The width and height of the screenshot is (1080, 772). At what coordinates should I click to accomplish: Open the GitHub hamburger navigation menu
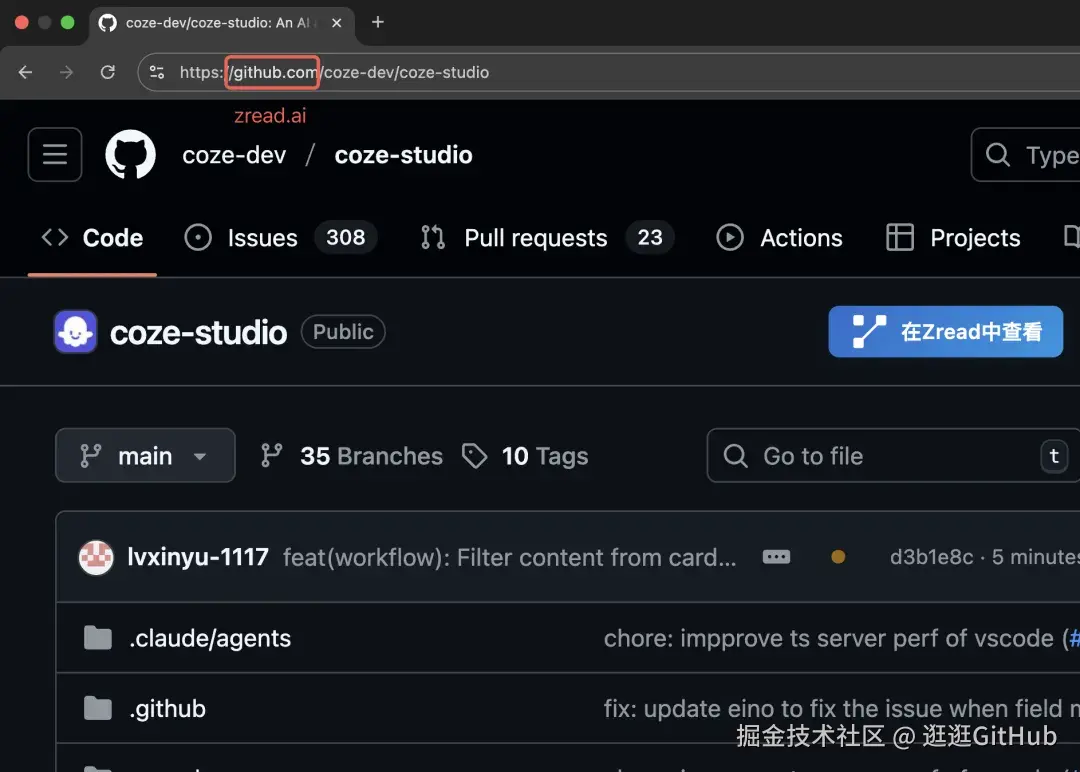(x=55, y=154)
